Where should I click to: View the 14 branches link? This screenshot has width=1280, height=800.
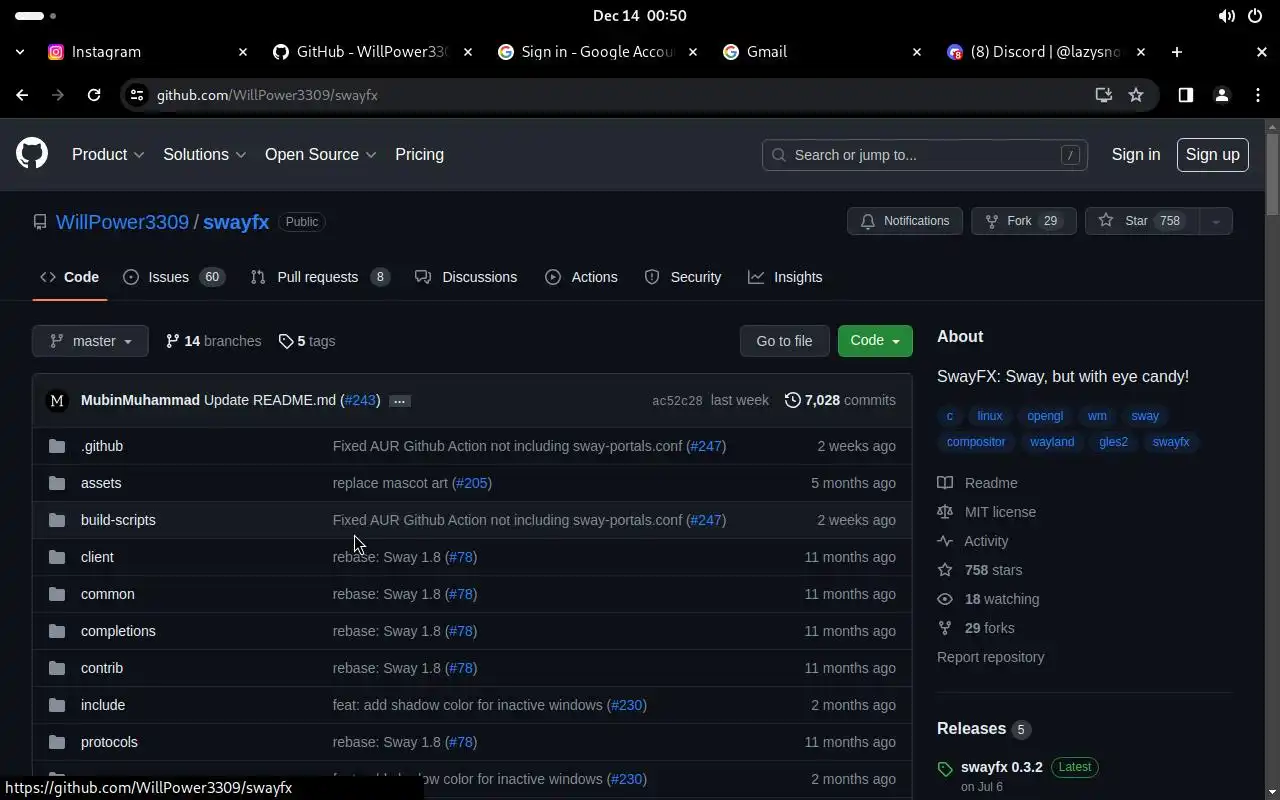pyautogui.click(x=213, y=341)
